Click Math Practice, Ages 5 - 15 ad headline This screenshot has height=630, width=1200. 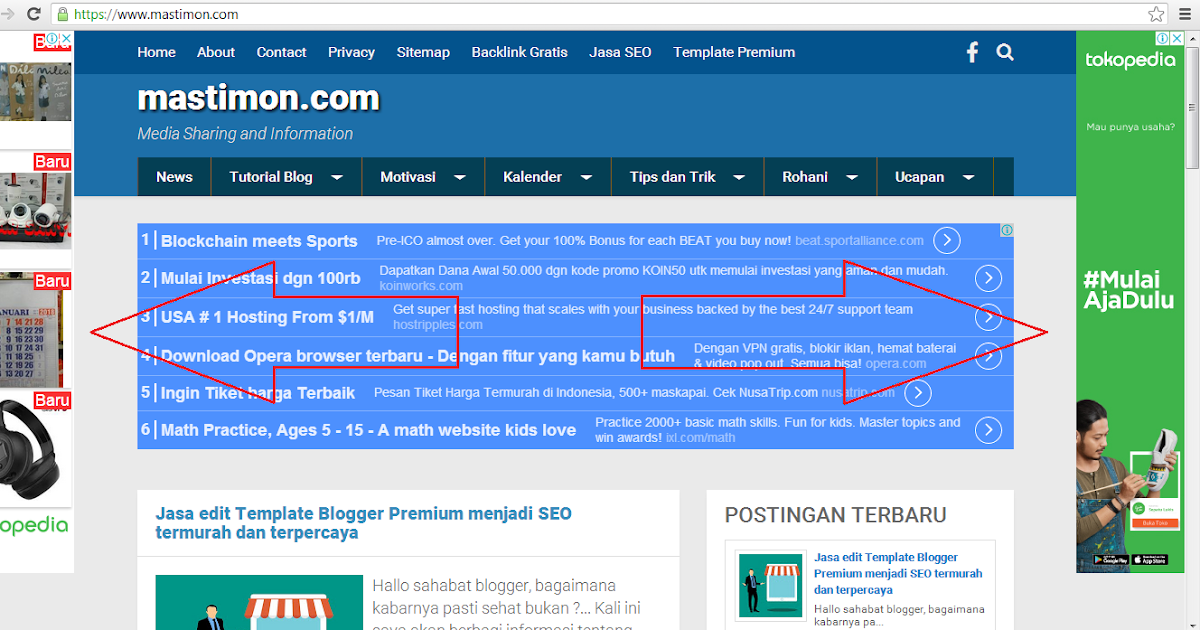[368, 430]
